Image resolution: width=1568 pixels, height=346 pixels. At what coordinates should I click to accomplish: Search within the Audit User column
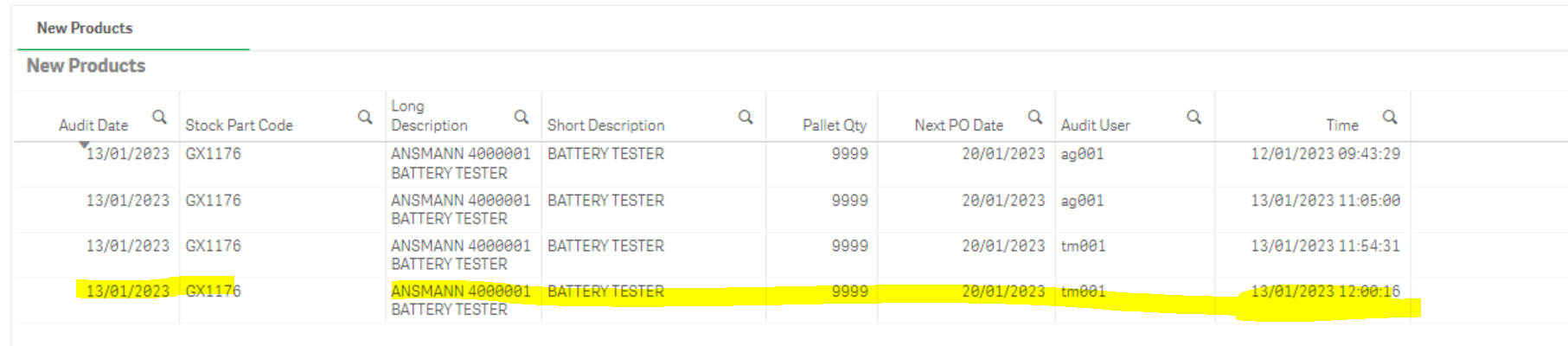tap(1194, 117)
